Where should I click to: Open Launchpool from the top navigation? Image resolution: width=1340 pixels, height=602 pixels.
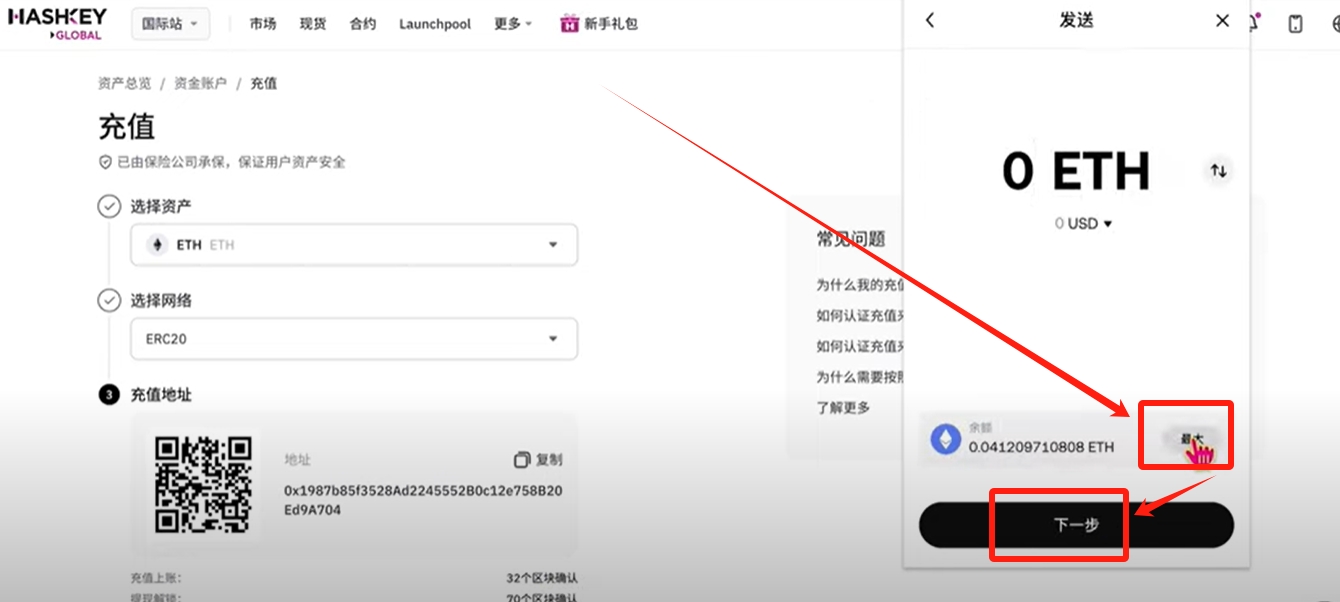(x=435, y=24)
